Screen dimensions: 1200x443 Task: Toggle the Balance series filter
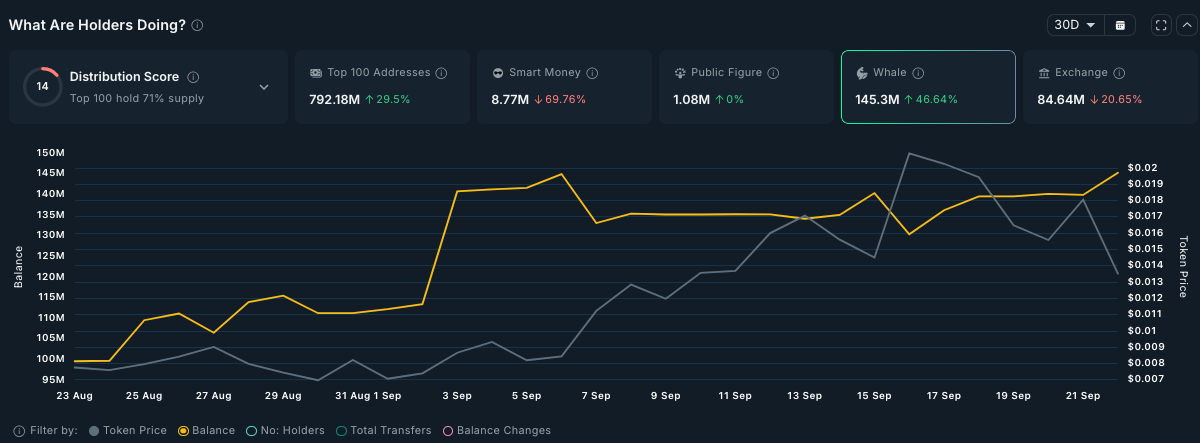(x=207, y=431)
